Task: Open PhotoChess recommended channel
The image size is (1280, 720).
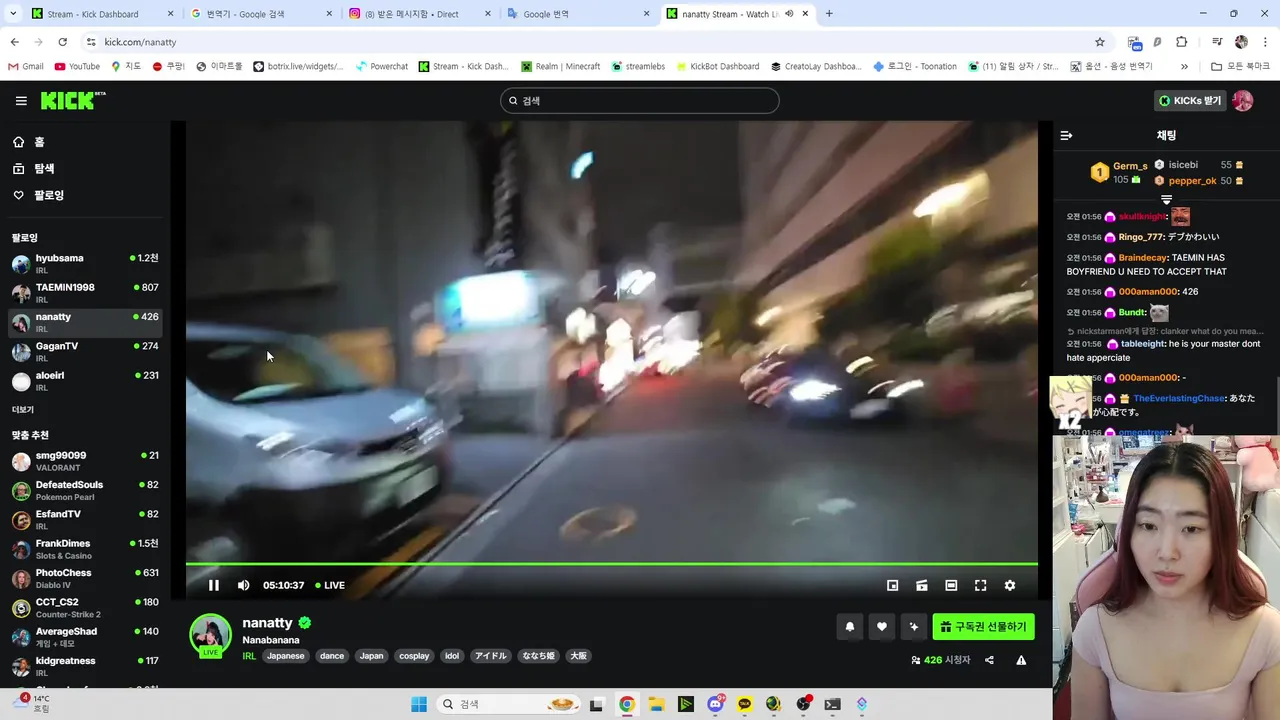Action: pyautogui.click(x=86, y=579)
